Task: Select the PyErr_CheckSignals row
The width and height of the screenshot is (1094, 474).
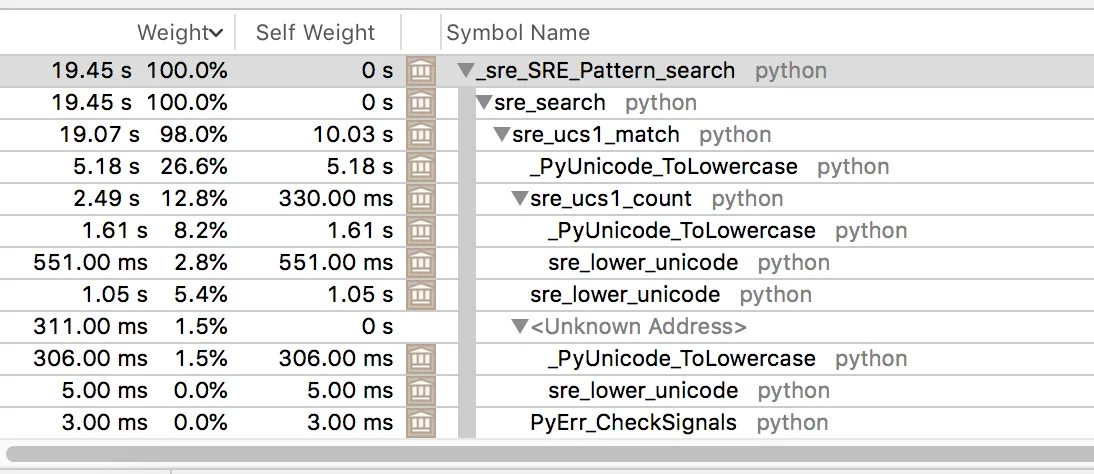Action: click(633, 423)
